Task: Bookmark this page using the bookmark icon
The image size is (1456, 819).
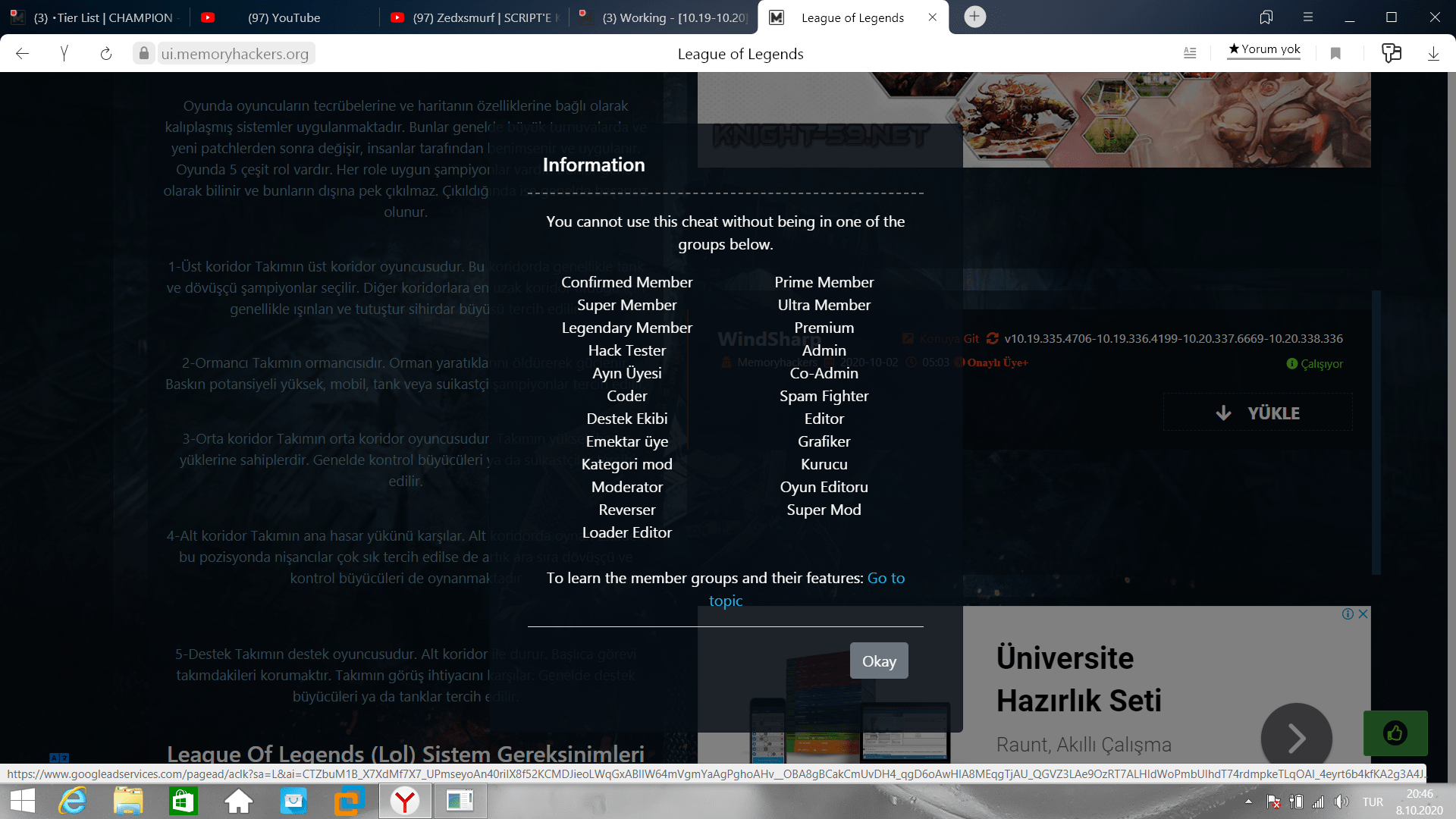Action: (1335, 53)
